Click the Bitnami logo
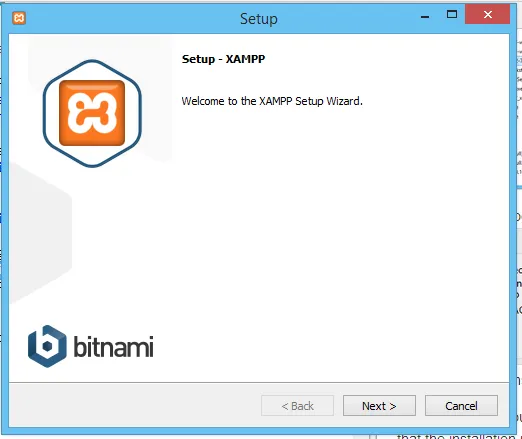Viewport: 522px width, 439px height. click(91, 346)
